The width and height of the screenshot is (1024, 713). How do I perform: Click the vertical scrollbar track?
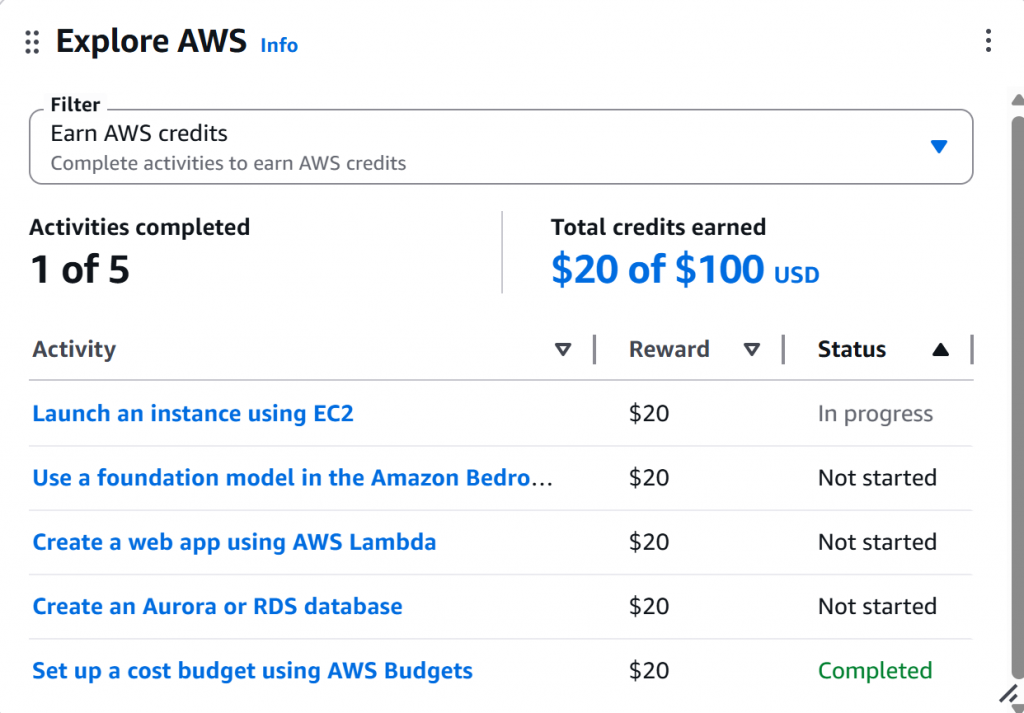pos(1016,400)
